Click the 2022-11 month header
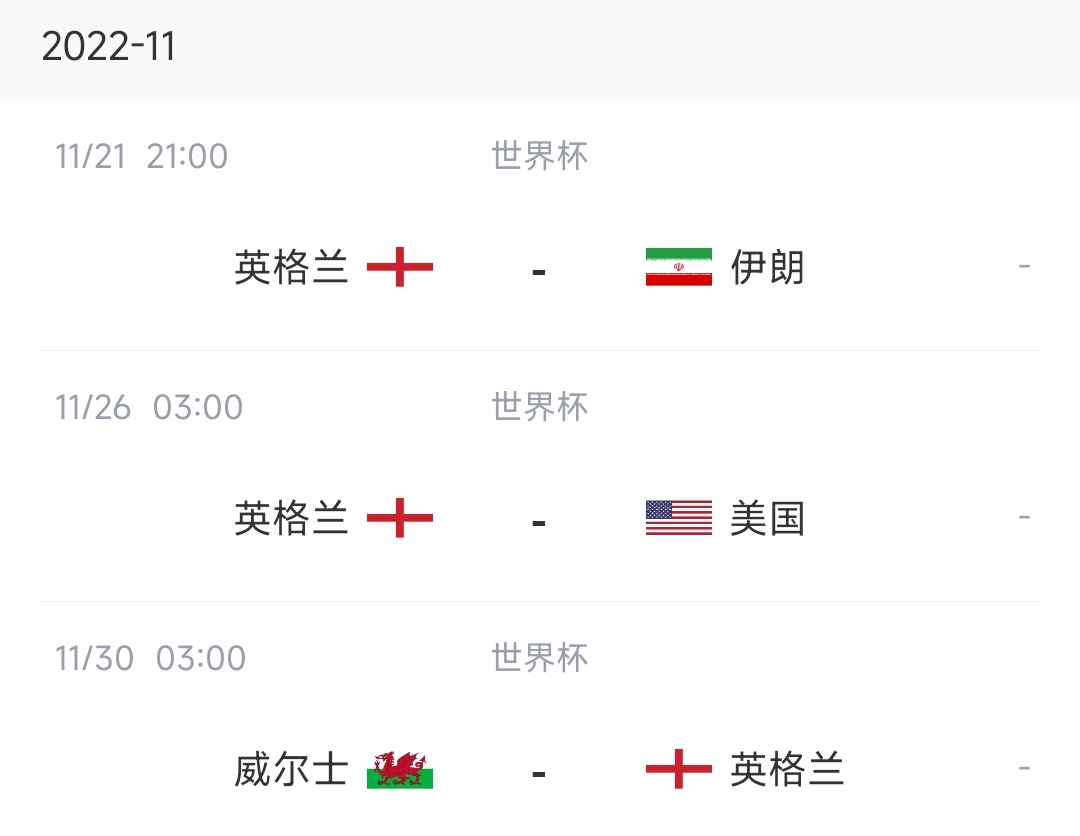 click(108, 47)
